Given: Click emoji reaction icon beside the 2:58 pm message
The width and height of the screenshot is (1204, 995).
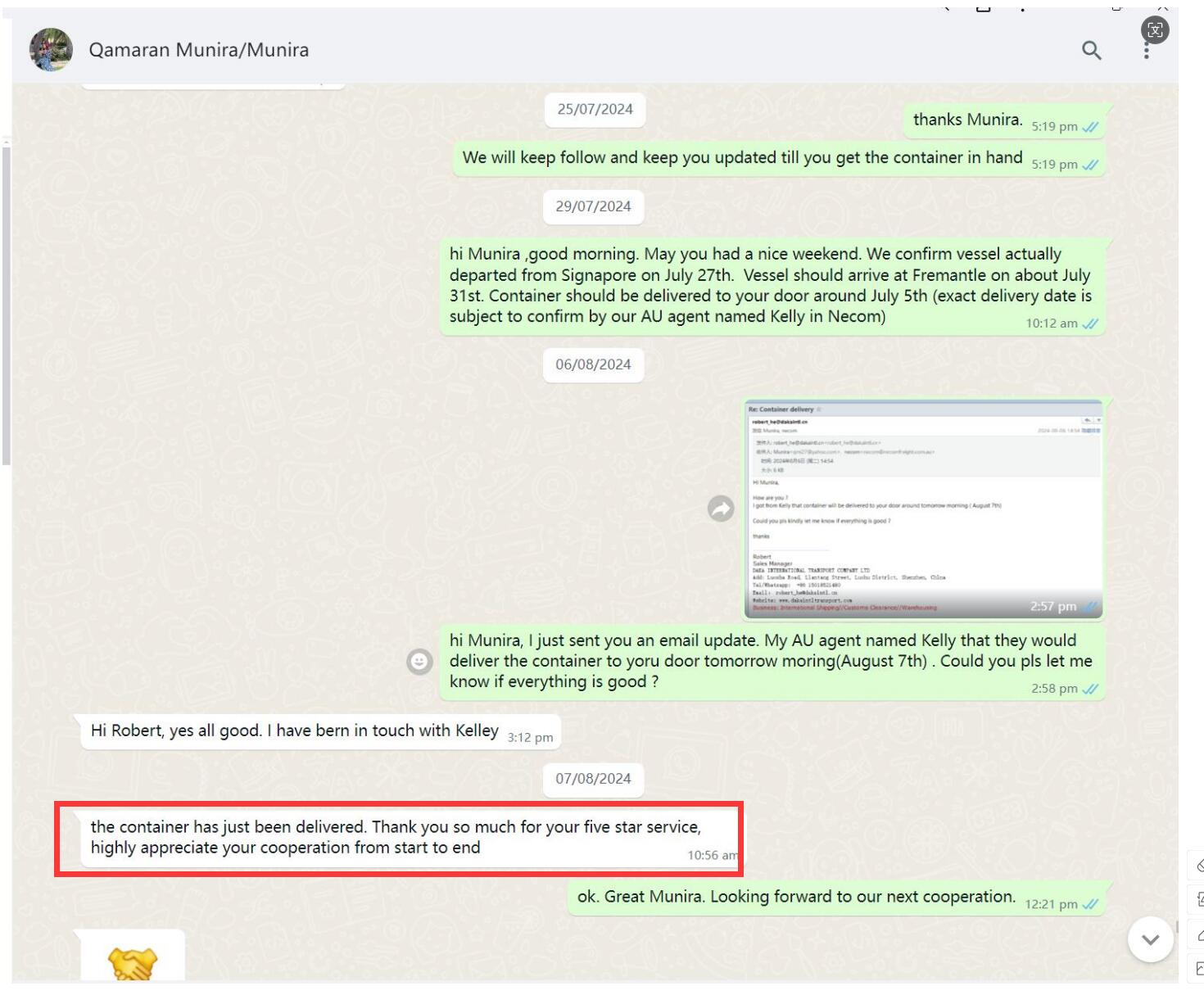Looking at the screenshot, I should [x=419, y=661].
